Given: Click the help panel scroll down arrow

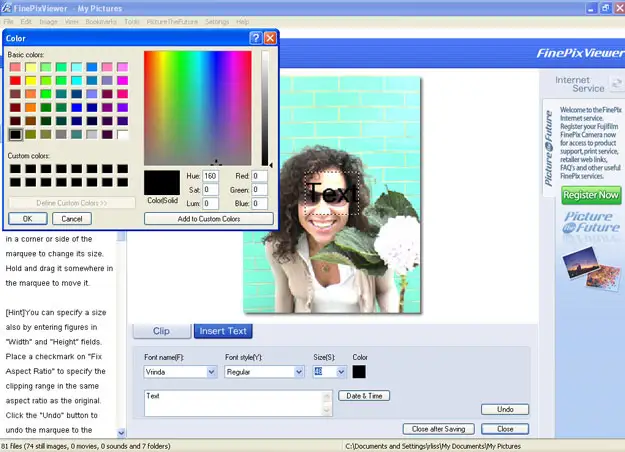Looking at the screenshot, I should [121, 432].
